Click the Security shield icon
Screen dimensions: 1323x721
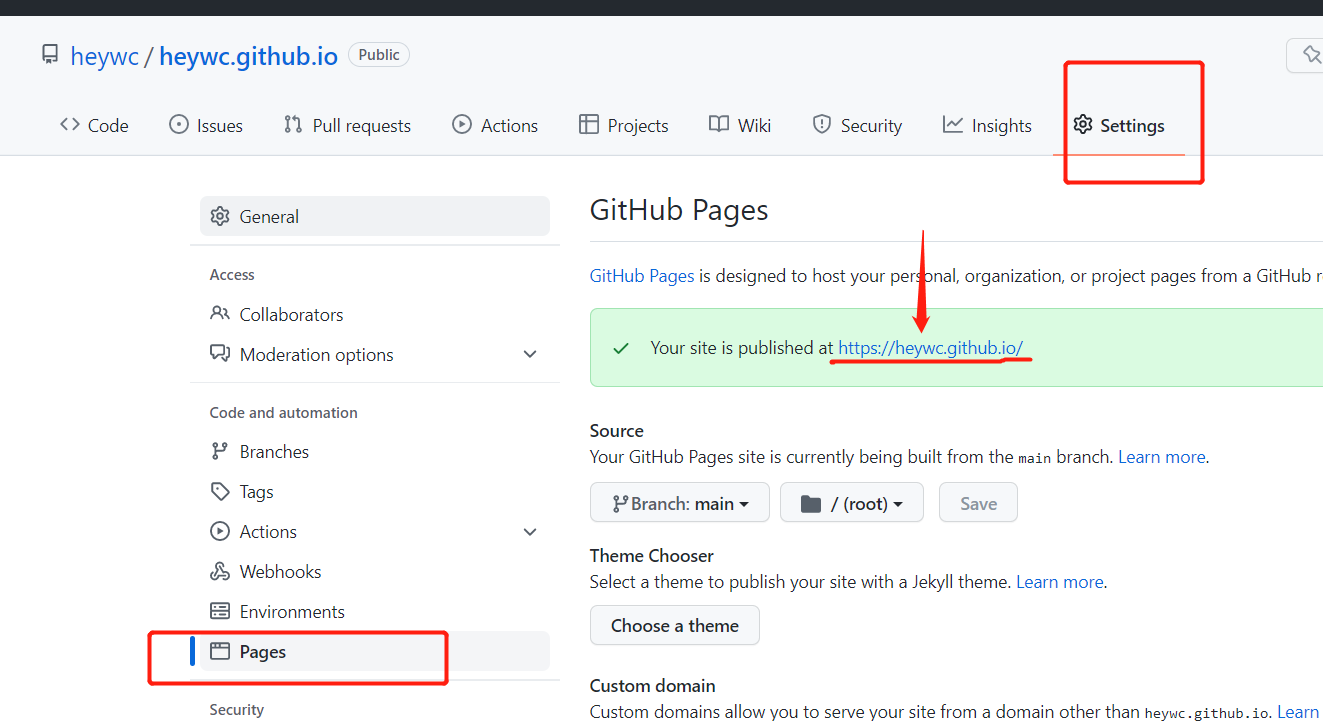coord(822,124)
